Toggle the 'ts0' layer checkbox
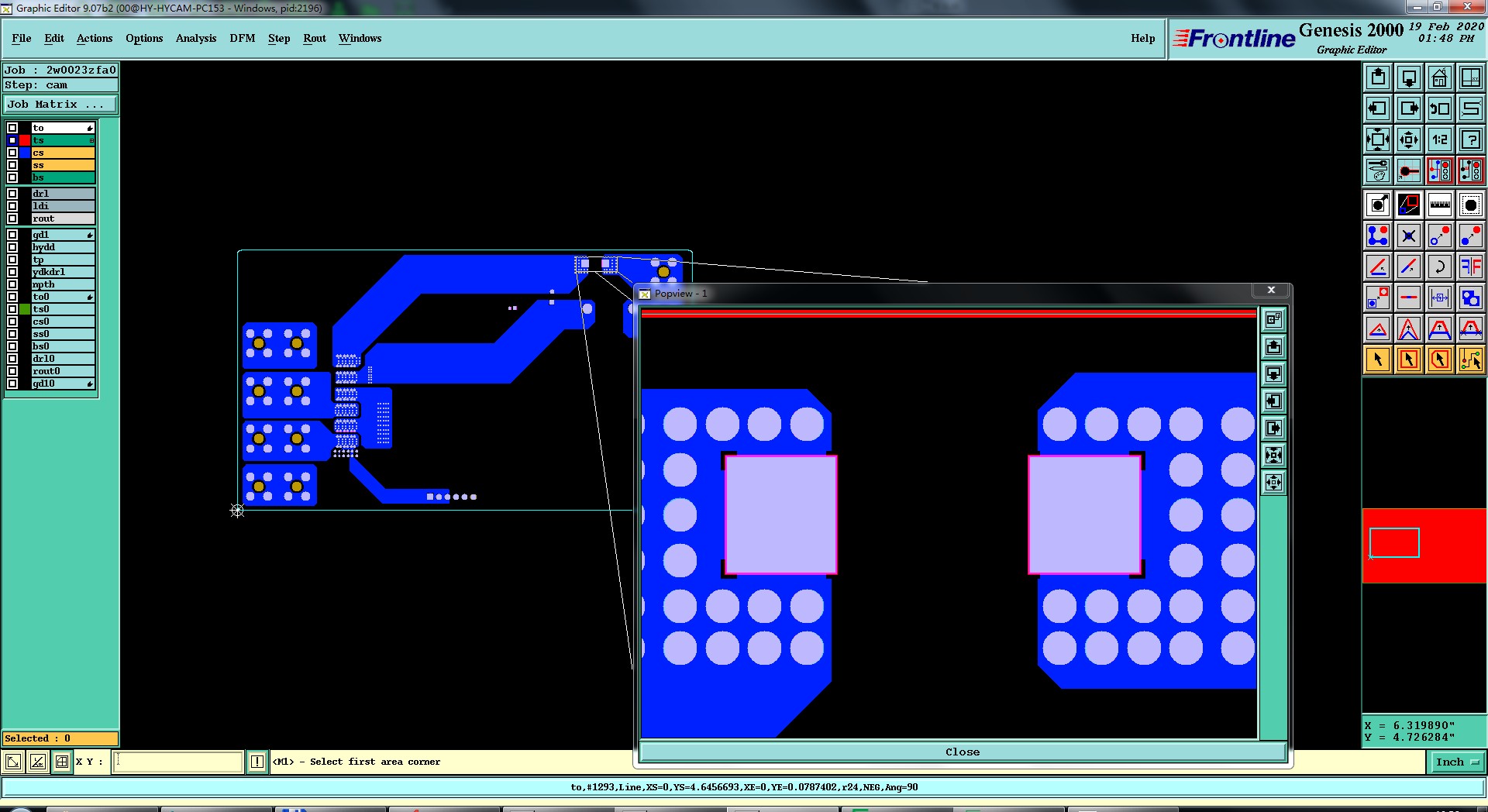Screen dimensions: 1488x812 coord(12,309)
